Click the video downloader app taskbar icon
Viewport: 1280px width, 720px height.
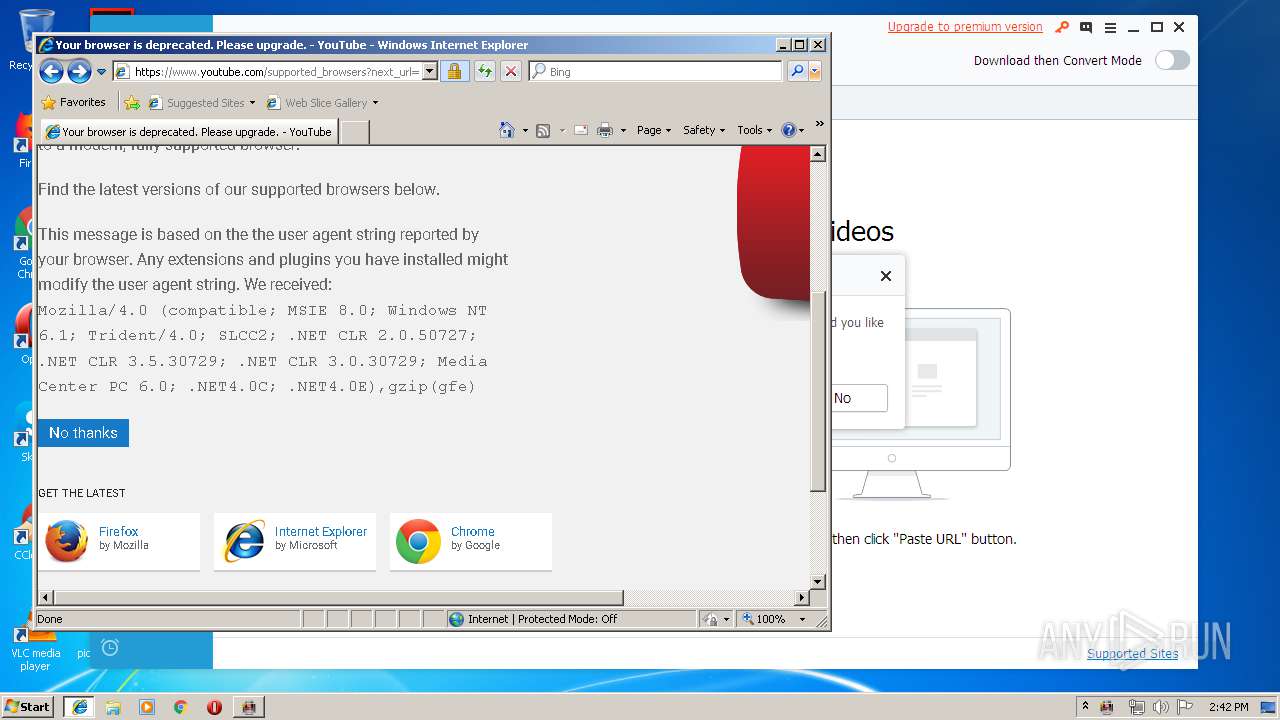(248, 707)
